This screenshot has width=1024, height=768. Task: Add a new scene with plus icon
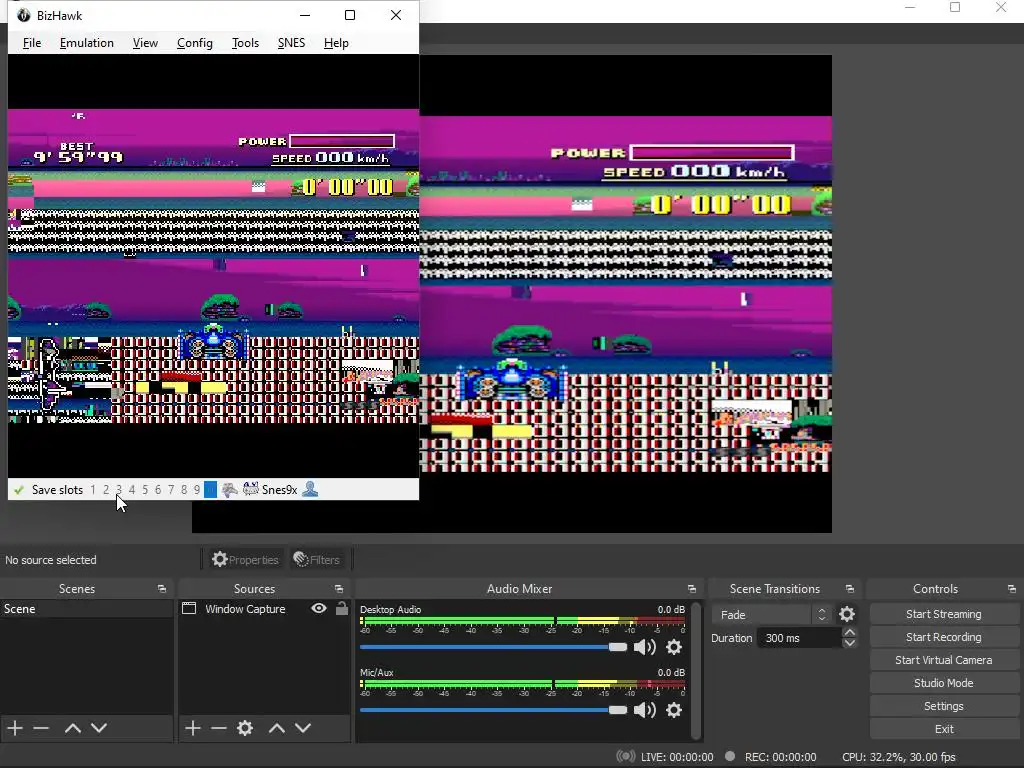15,728
